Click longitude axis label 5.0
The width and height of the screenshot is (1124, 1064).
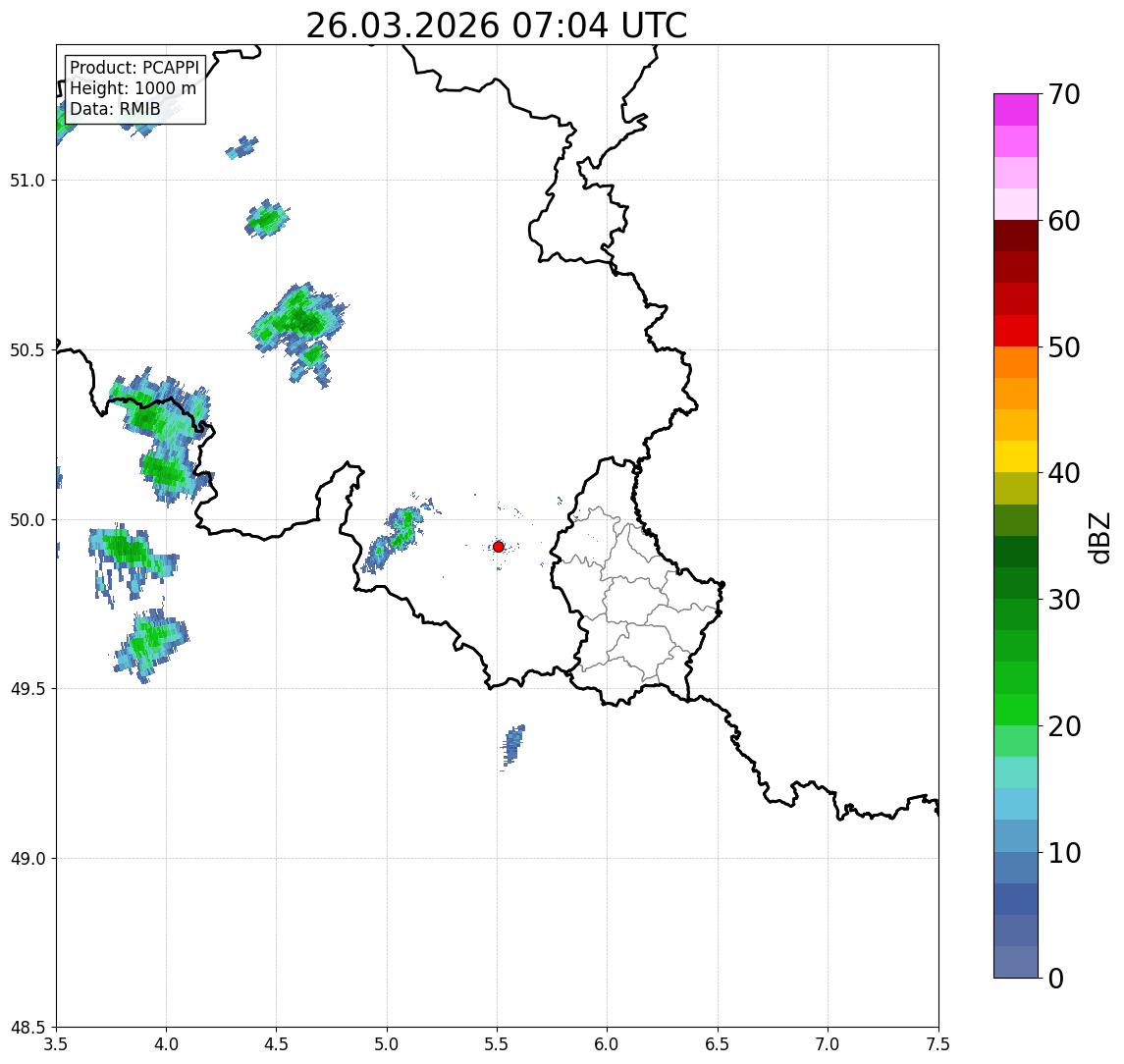click(x=387, y=1044)
